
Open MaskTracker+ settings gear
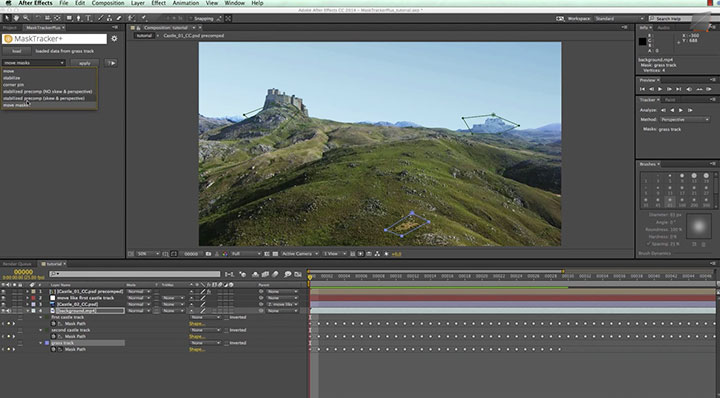click(114, 39)
